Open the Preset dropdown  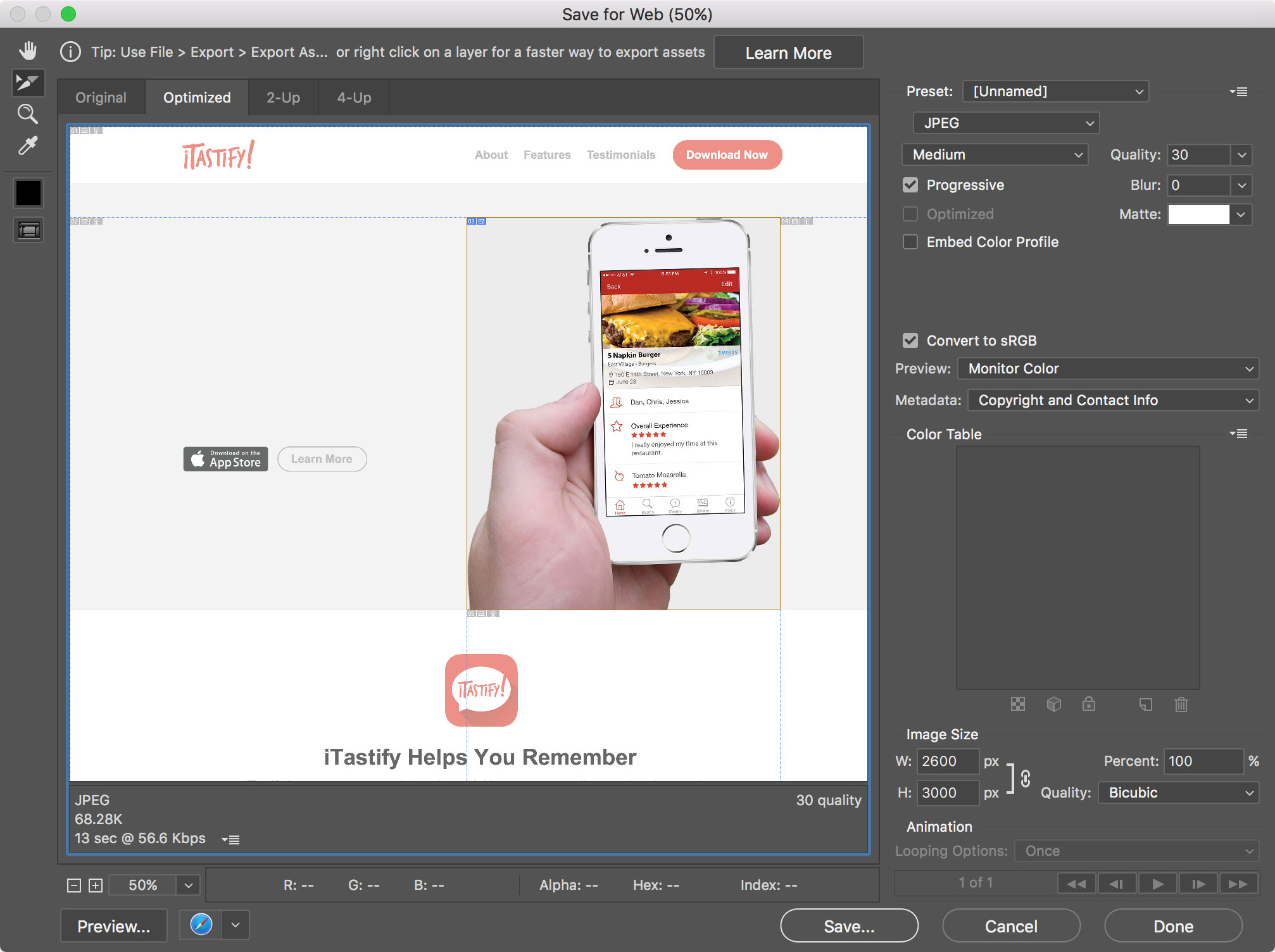[x=1054, y=91]
